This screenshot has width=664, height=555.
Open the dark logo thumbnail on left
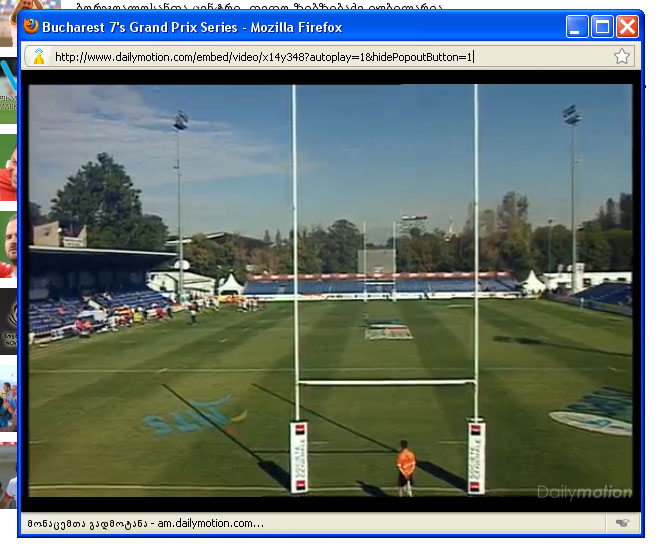coord(8,322)
